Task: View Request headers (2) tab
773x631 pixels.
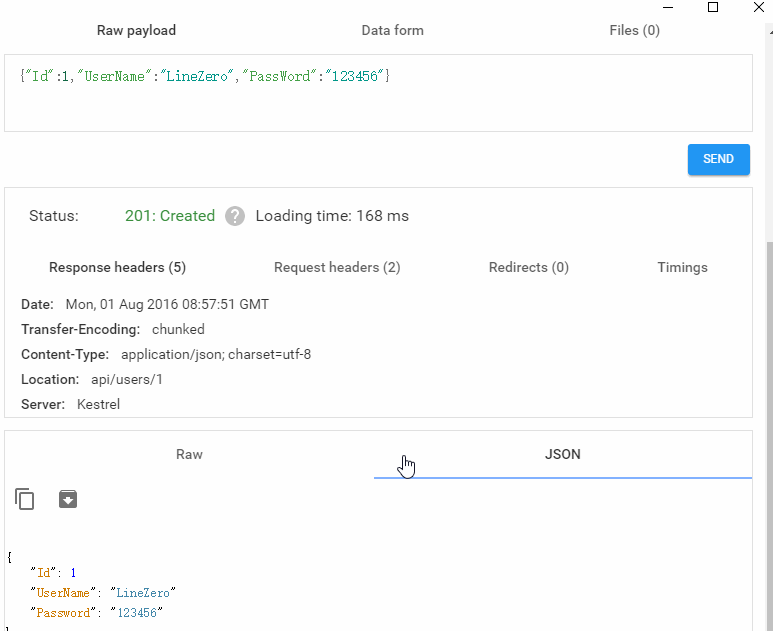Action: (x=337, y=267)
